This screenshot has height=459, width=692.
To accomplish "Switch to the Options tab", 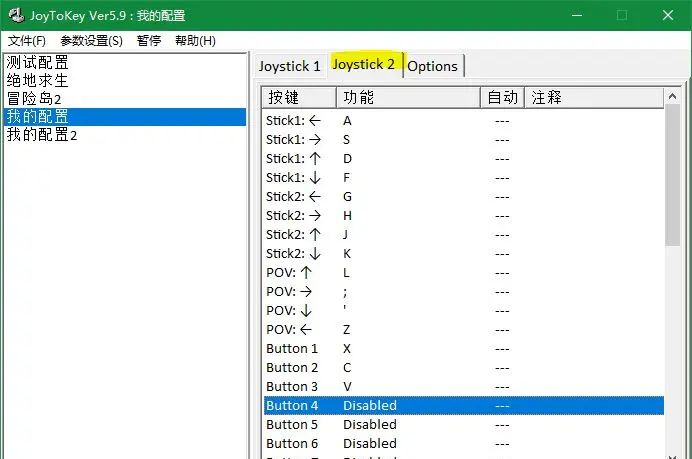I will [432, 66].
